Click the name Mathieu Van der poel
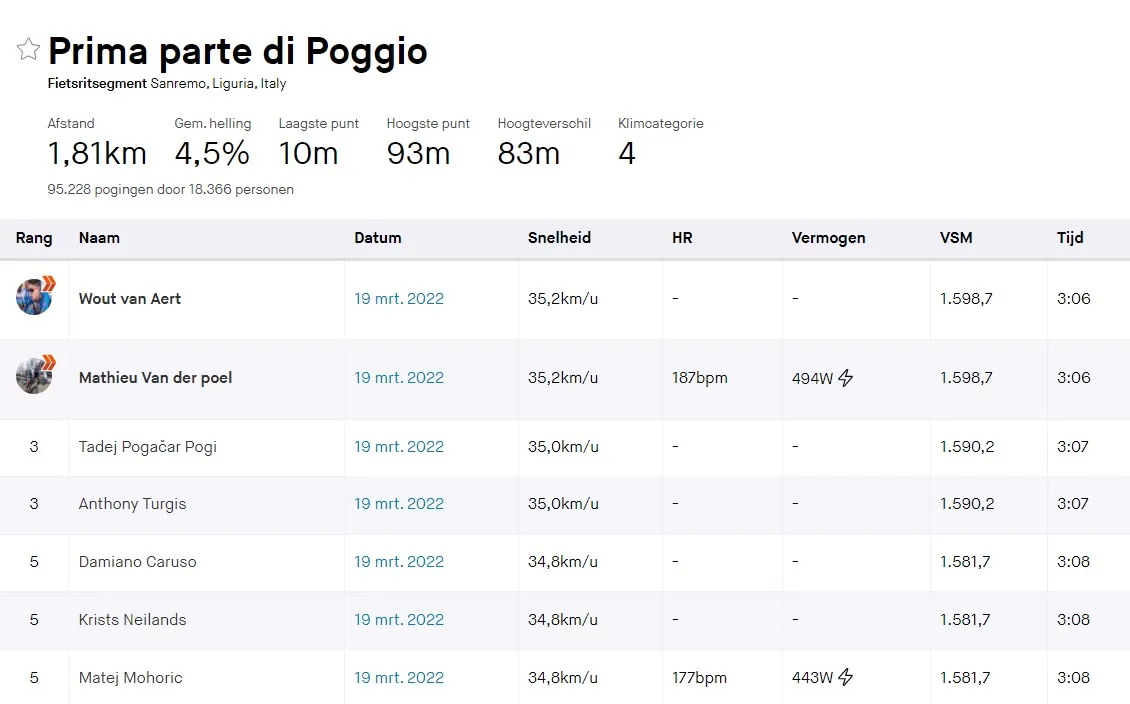The height and width of the screenshot is (704, 1130). pyautogui.click(x=155, y=378)
